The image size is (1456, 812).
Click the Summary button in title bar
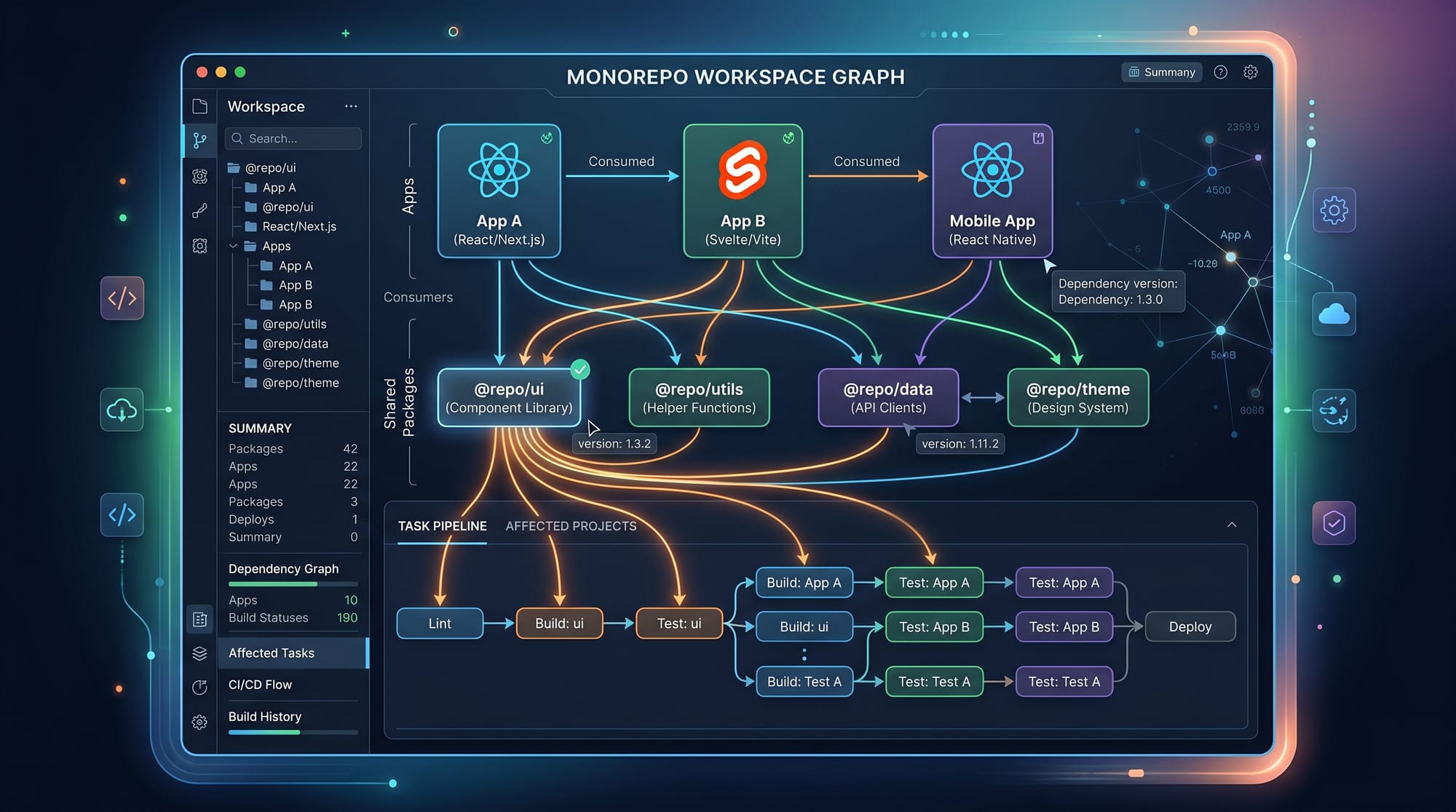pos(1162,72)
